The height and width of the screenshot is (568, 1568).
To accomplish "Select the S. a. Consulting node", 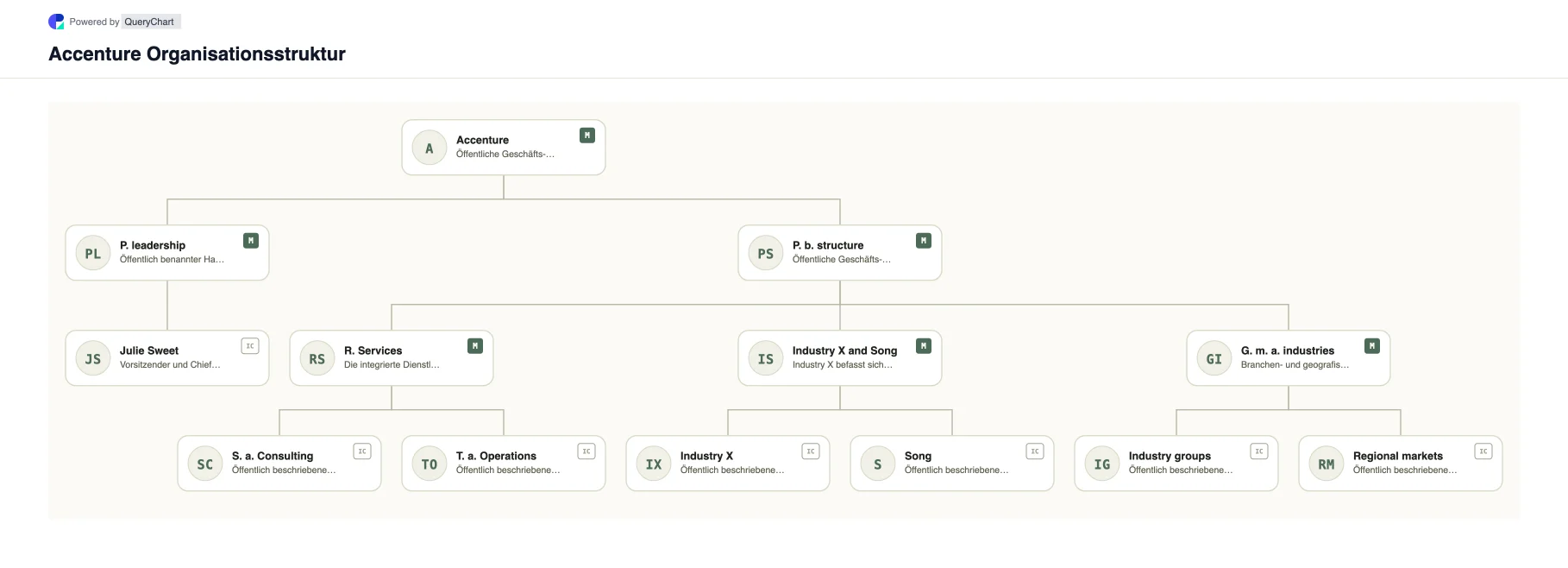I will [x=279, y=464].
